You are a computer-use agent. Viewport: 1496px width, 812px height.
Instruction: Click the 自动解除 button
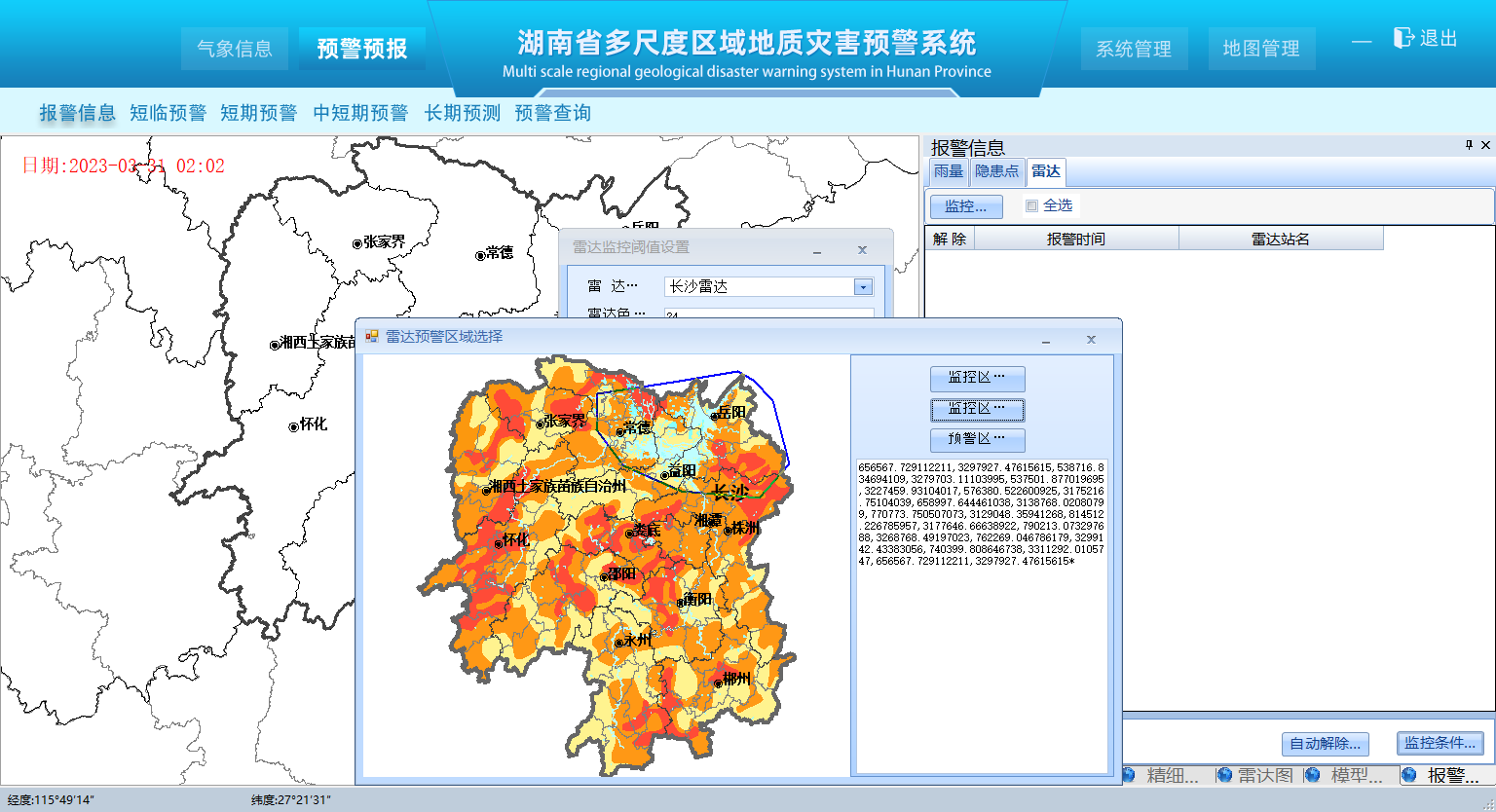[x=1325, y=743]
